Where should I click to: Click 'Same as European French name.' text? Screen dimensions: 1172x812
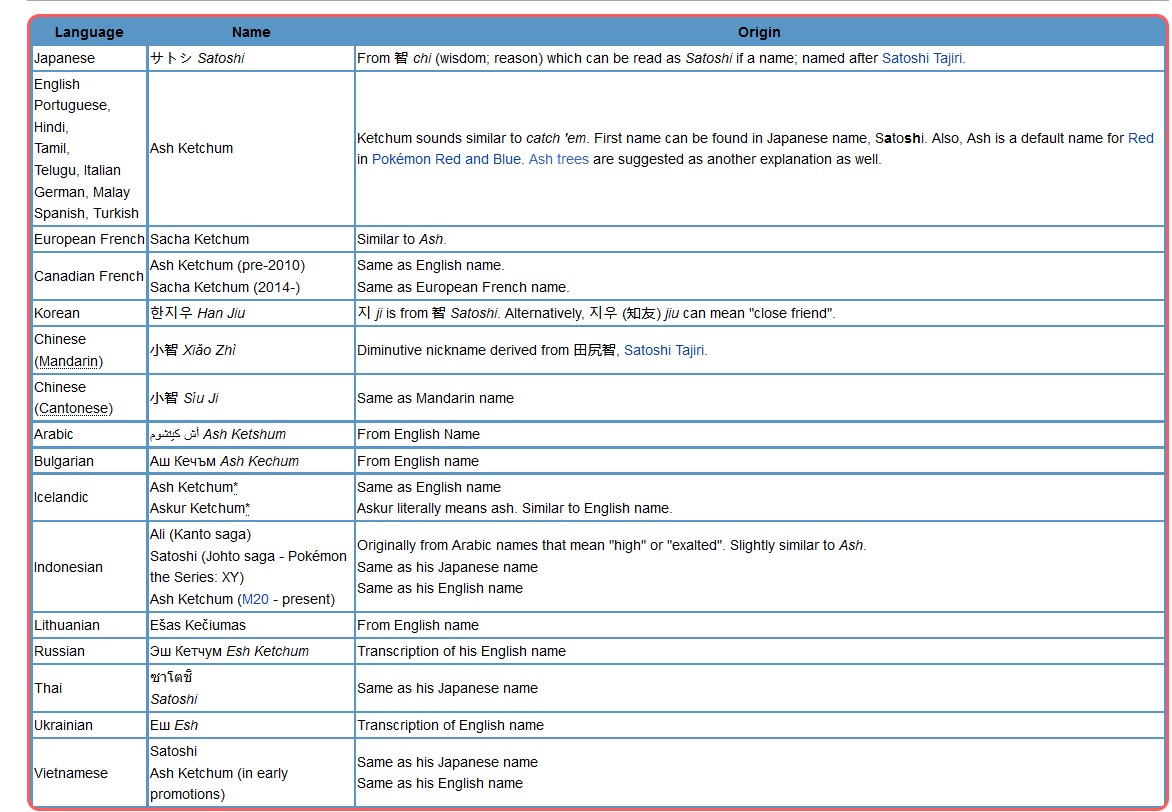463,287
